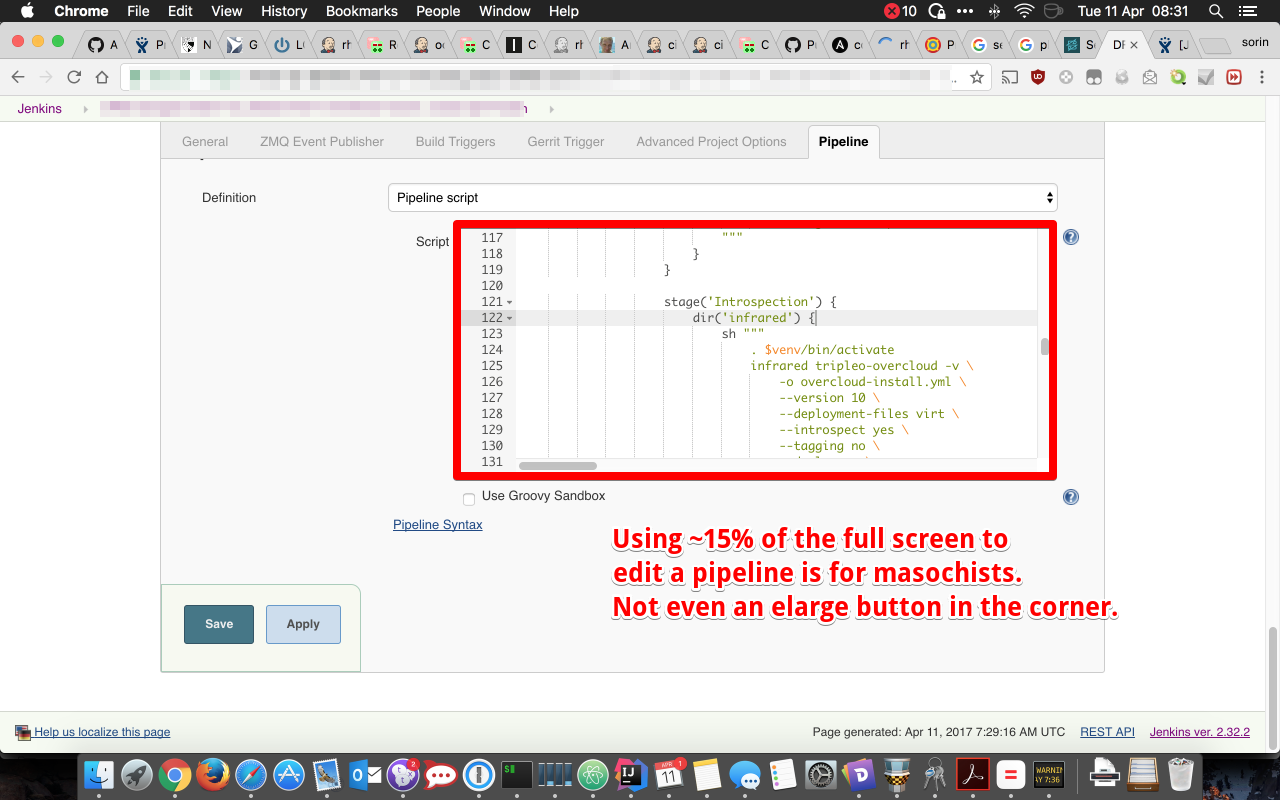This screenshot has width=1280, height=800.
Task: Click the script editor horizontal scrollbar
Action: pos(558,465)
